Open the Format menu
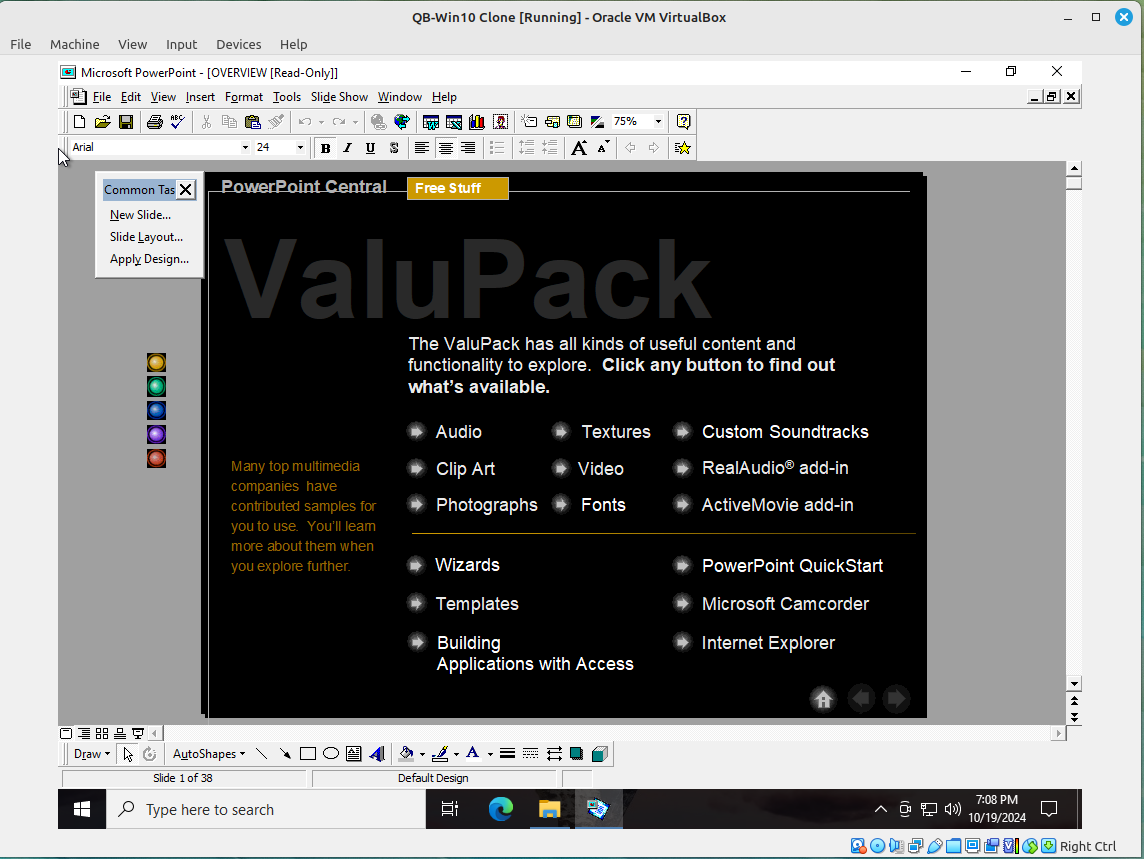Image resolution: width=1144 pixels, height=859 pixels. [244, 97]
